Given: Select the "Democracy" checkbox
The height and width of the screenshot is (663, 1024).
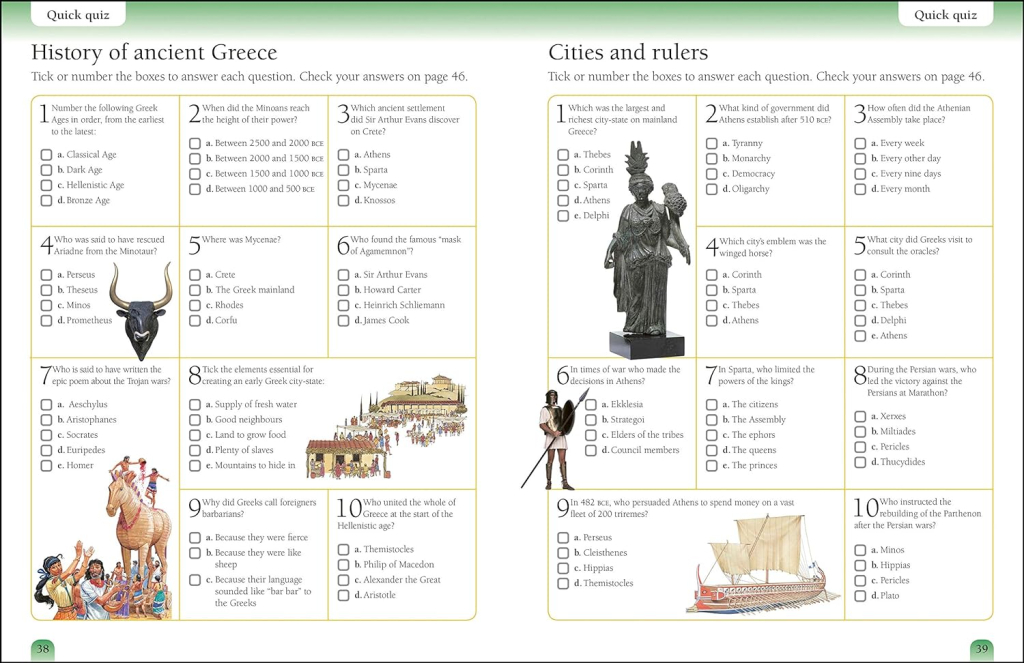Looking at the screenshot, I should pos(712,174).
